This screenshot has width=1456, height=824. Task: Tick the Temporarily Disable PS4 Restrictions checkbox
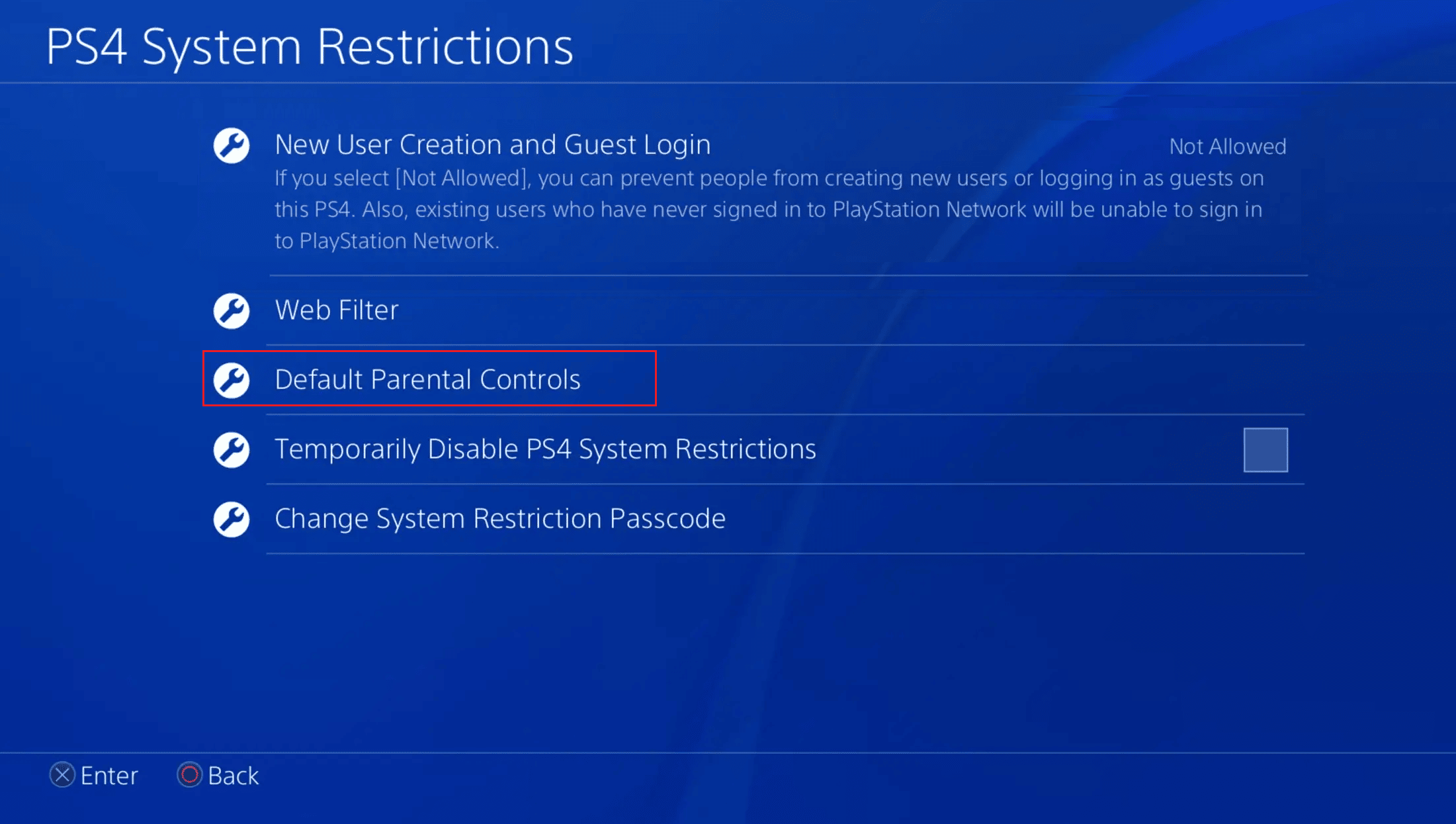click(x=1265, y=450)
